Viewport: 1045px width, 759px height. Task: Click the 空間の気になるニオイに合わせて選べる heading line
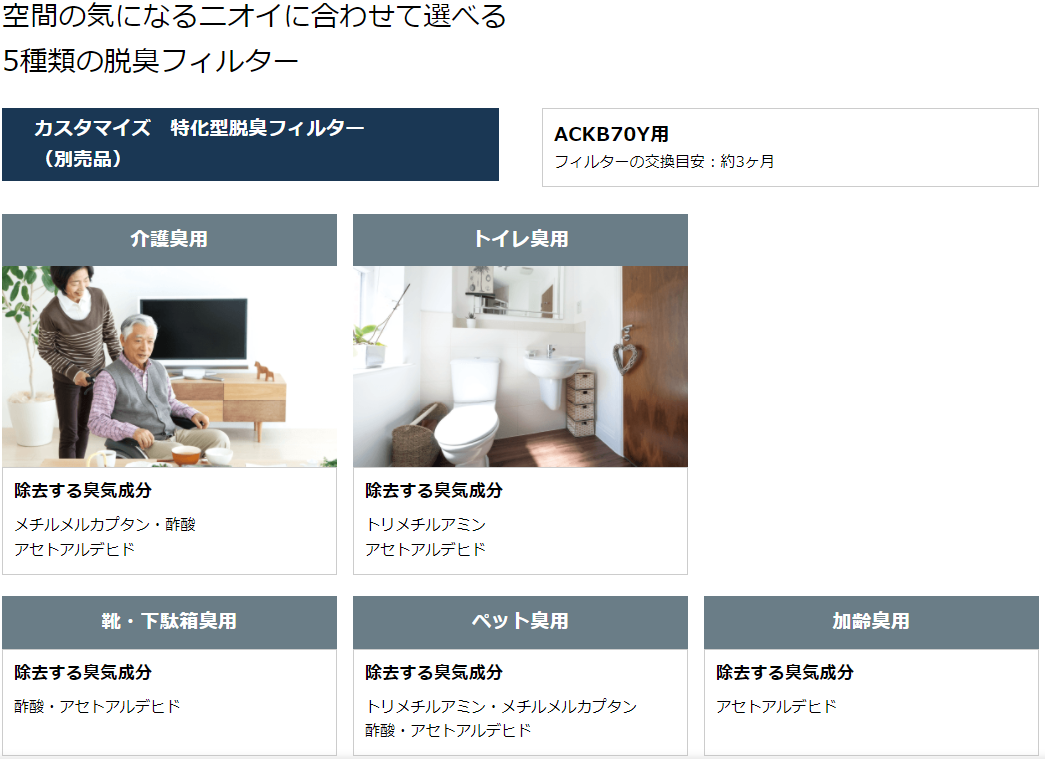pyautogui.click(x=255, y=16)
